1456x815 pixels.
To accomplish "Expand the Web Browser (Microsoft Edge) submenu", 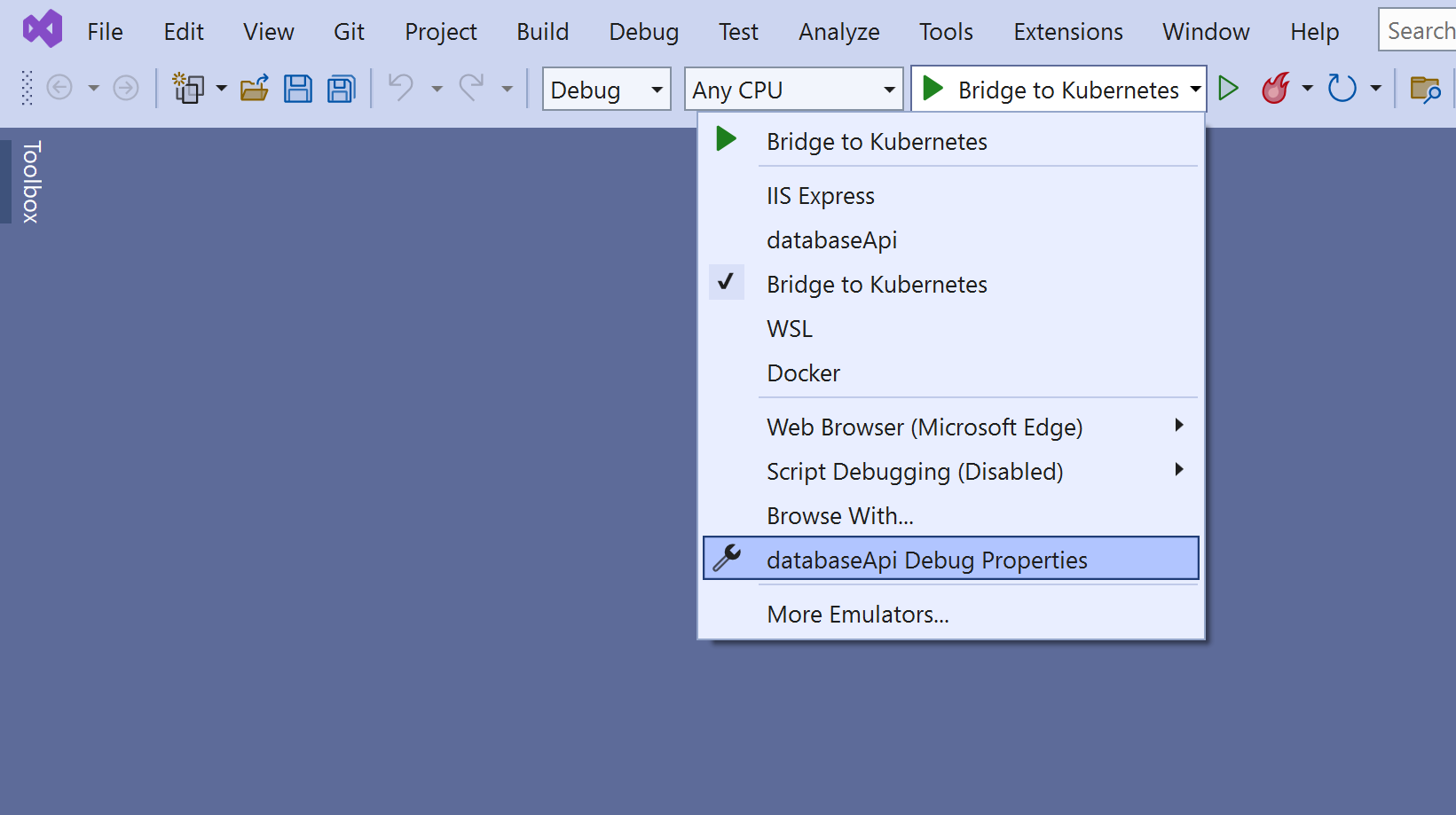I will point(1178,426).
